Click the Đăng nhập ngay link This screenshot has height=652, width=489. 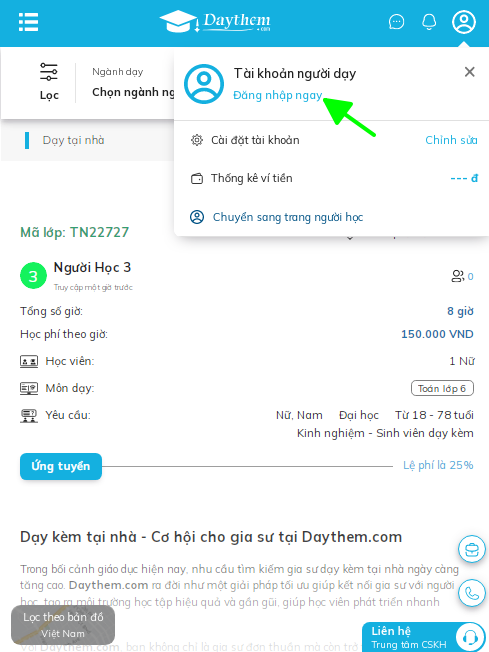point(278,95)
